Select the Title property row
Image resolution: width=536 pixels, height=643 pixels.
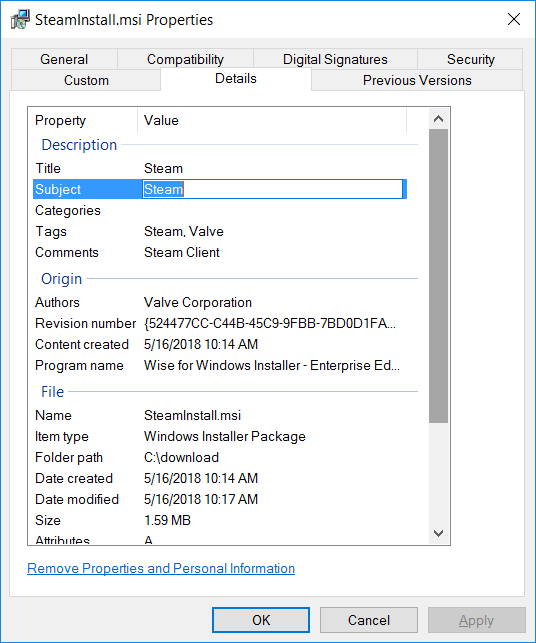pos(220,169)
